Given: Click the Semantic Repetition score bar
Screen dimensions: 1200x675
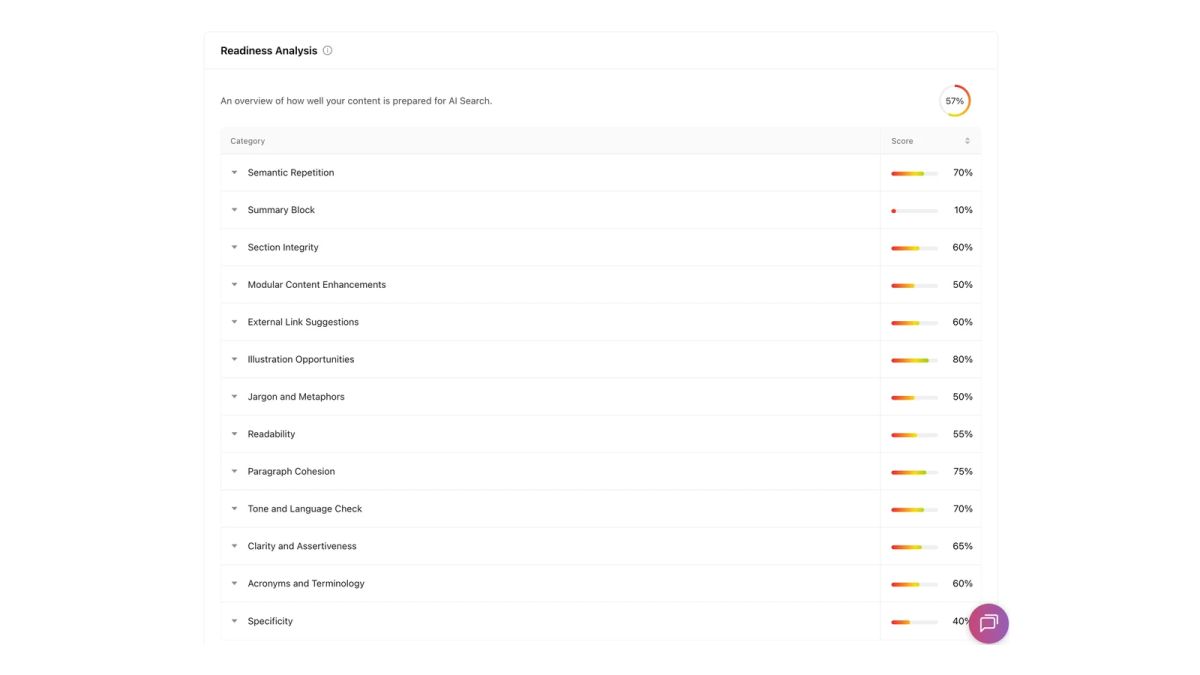Looking at the screenshot, I should pyautogui.click(x=914, y=173).
